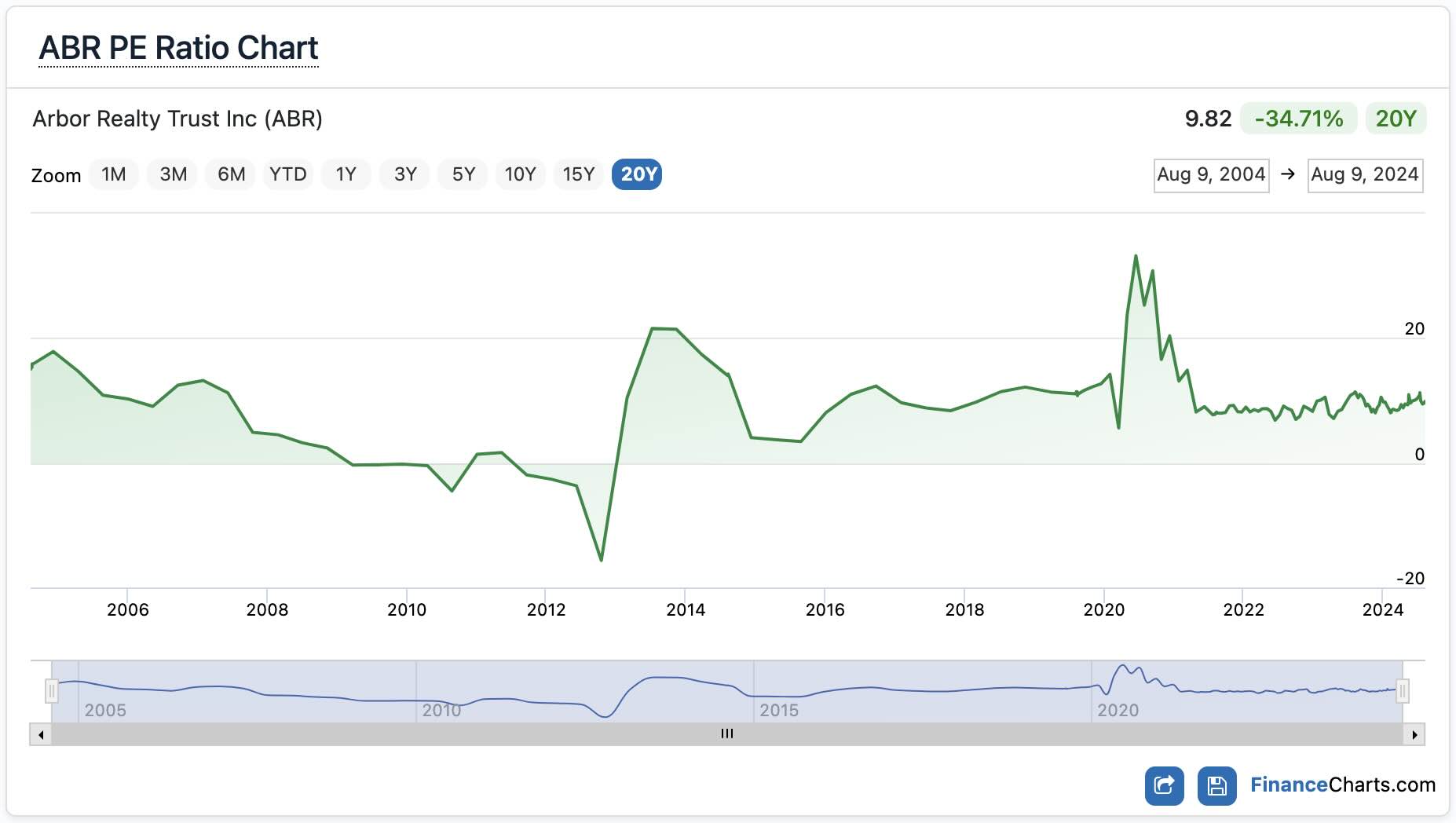Click the save chart floppy icon
The height and width of the screenshot is (823, 1456).
click(x=1216, y=785)
